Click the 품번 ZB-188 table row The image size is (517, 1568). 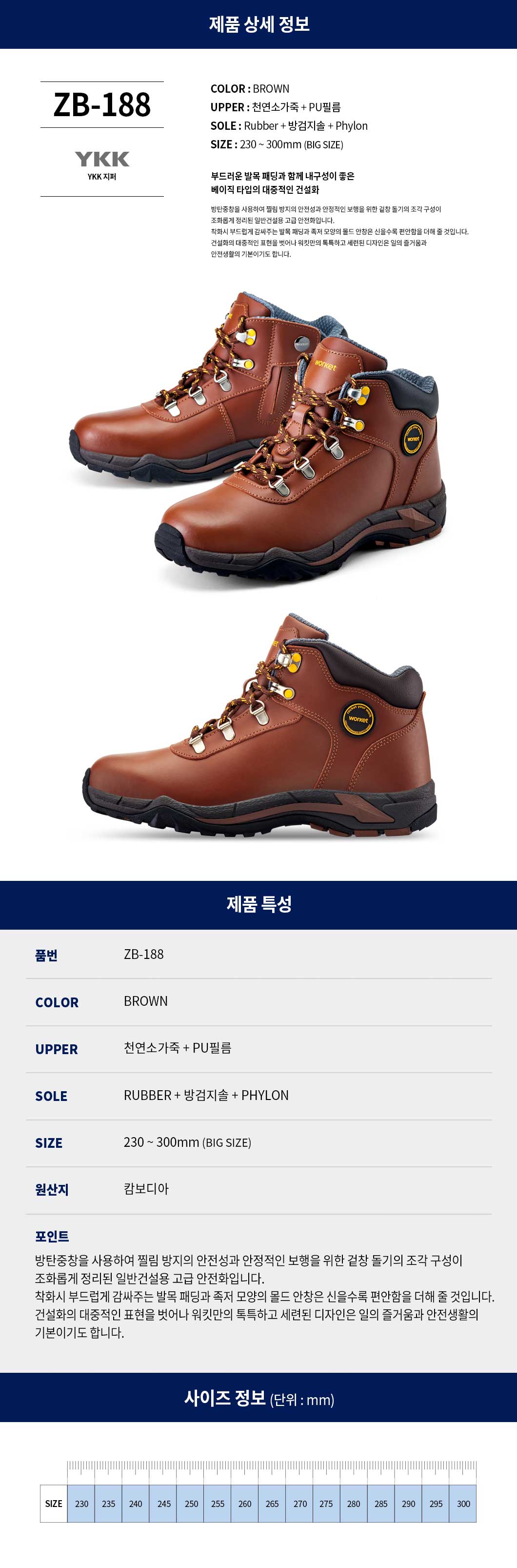[x=258, y=955]
